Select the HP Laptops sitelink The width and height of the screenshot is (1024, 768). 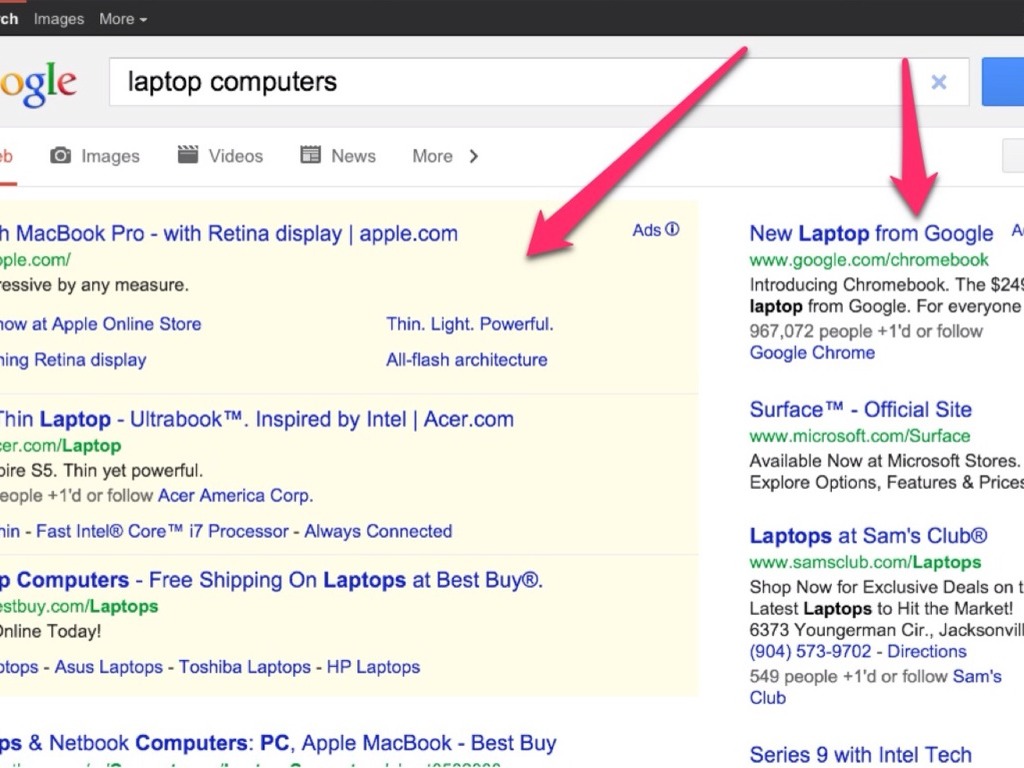point(373,667)
